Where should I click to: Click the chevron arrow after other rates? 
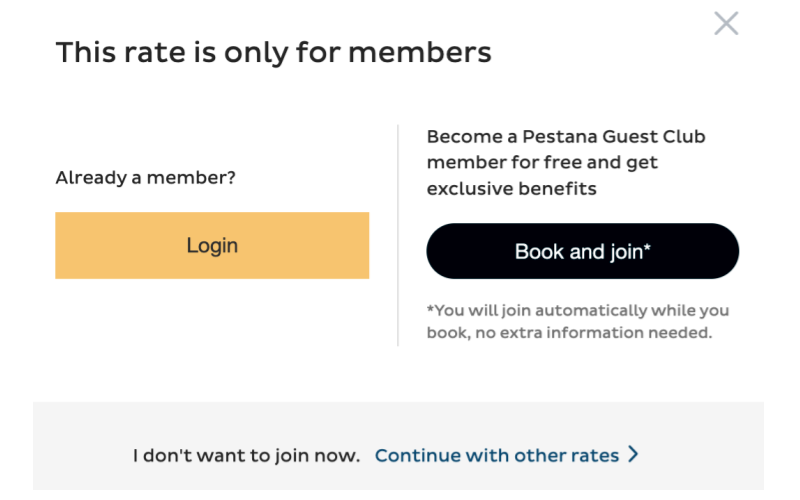pos(632,455)
